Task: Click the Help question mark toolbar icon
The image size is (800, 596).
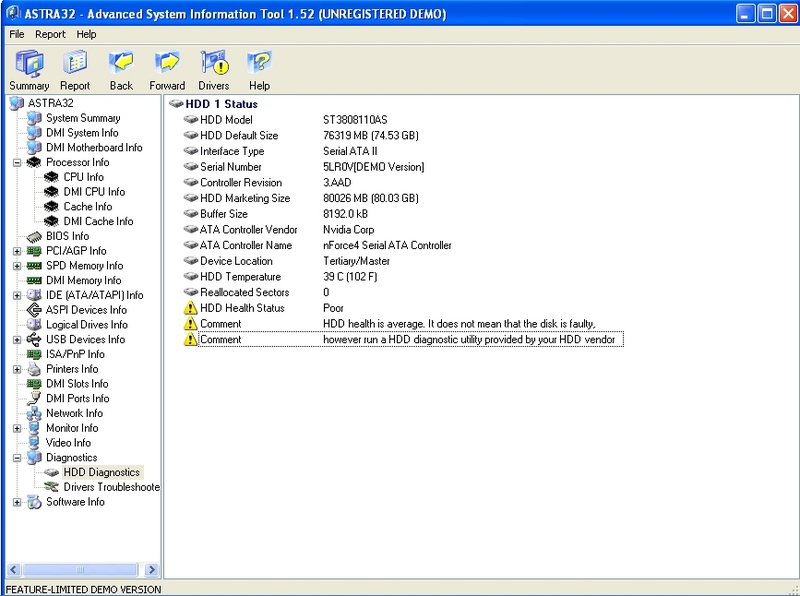Action: (259, 64)
